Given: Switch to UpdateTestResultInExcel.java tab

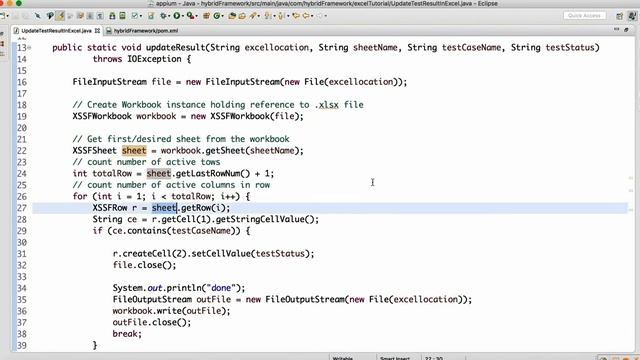Looking at the screenshot, I should pyautogui.click(x=56, y=31).
